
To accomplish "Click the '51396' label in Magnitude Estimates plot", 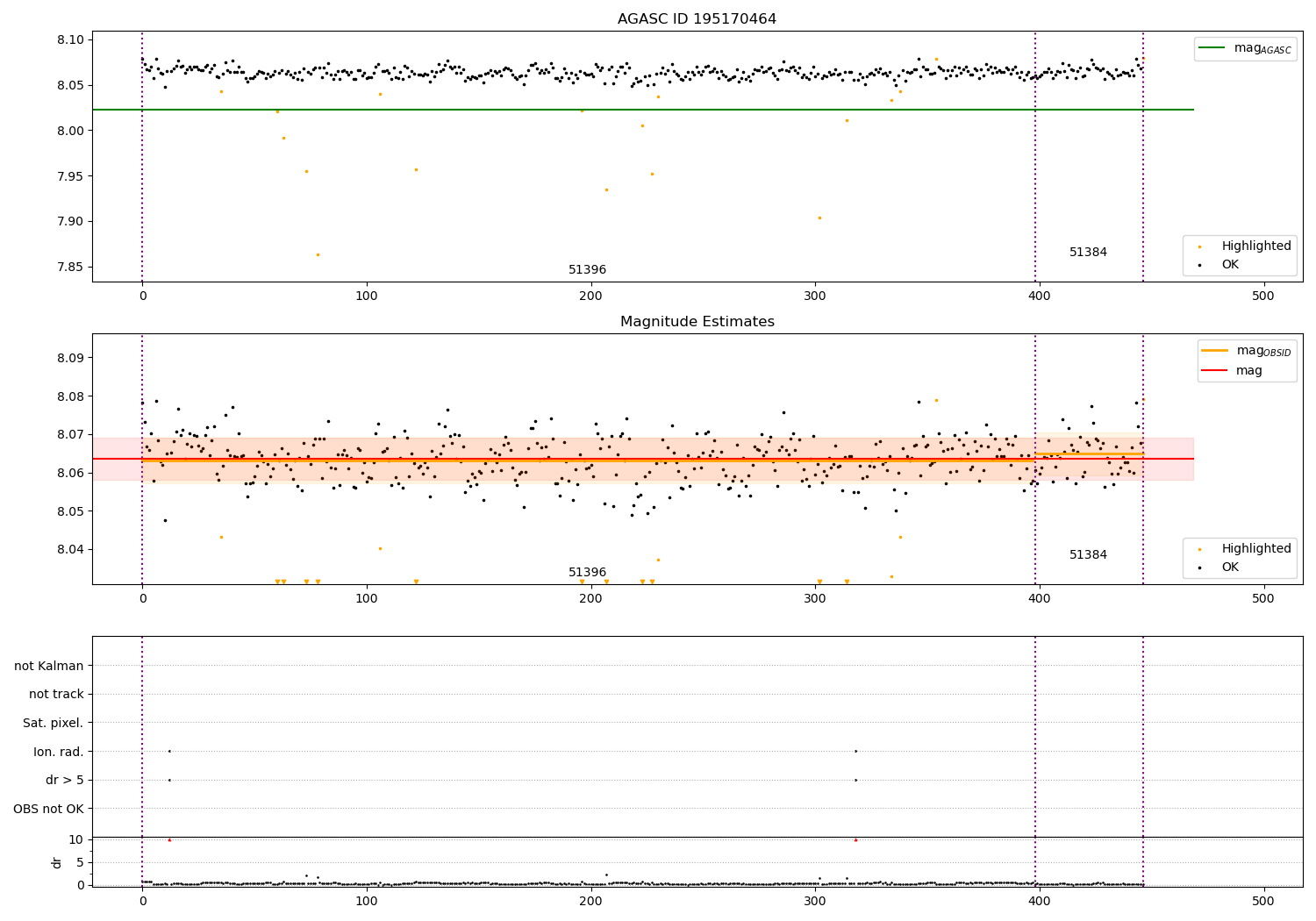I will [587, 573].
